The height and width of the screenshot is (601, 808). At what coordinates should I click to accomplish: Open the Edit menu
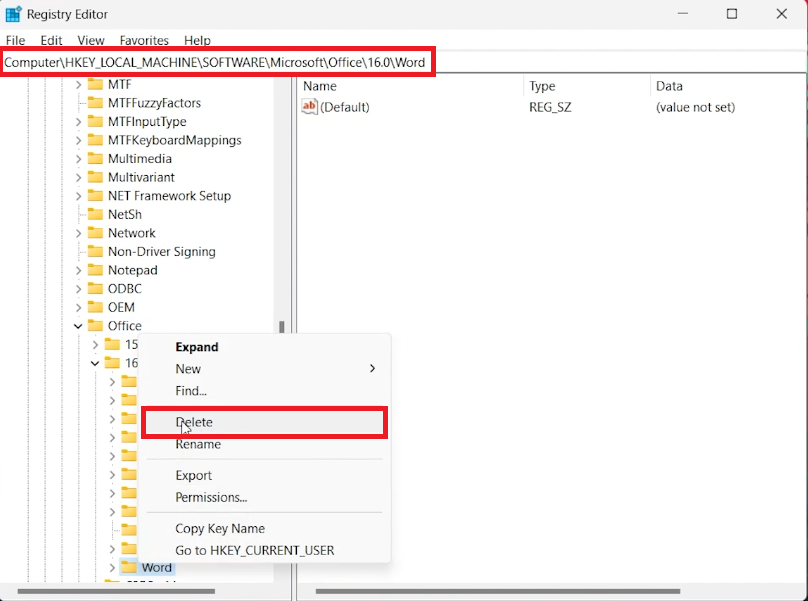coord(52,40)
